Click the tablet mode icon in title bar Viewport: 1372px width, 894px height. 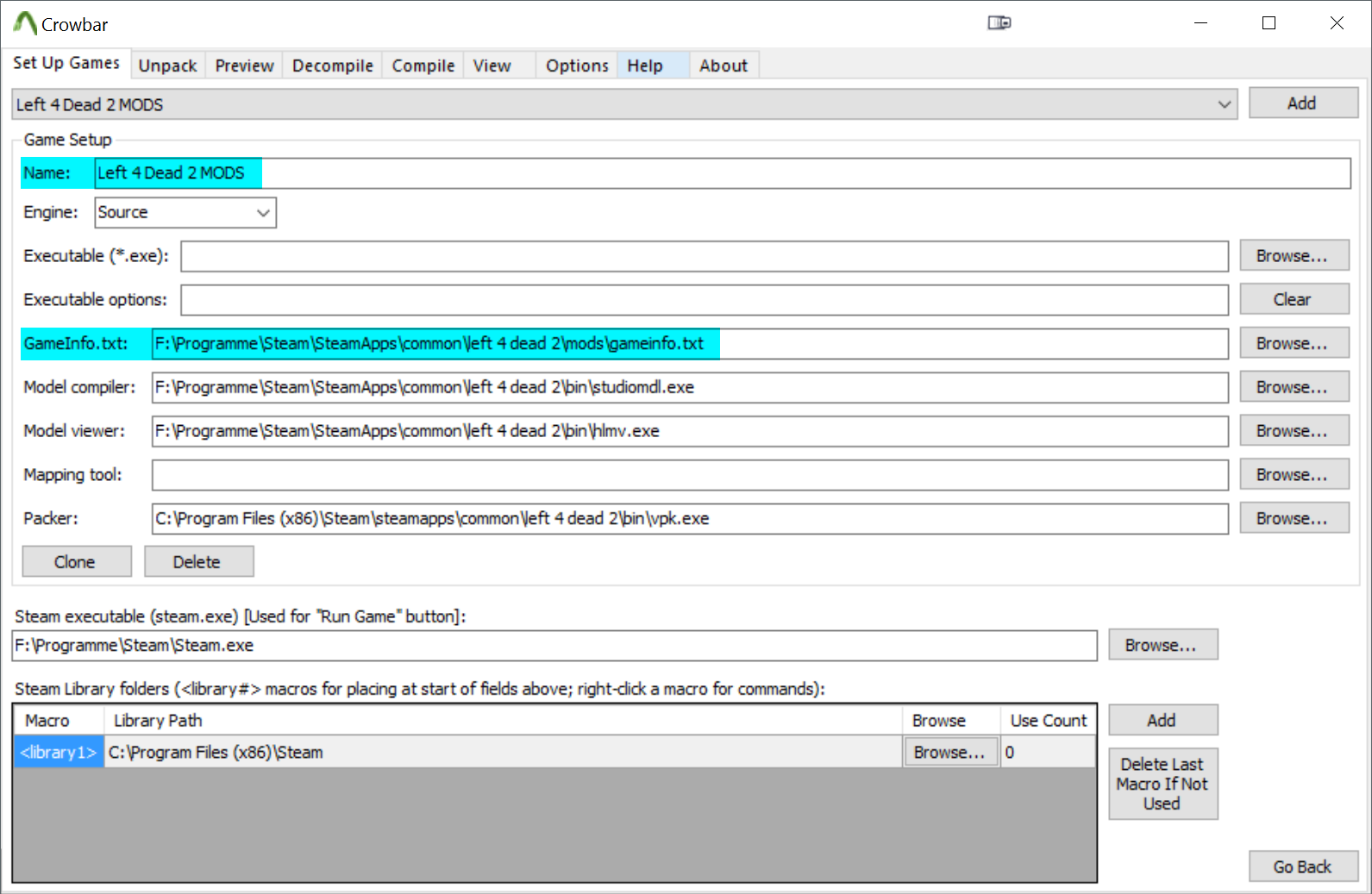click(x=999, y=23)
